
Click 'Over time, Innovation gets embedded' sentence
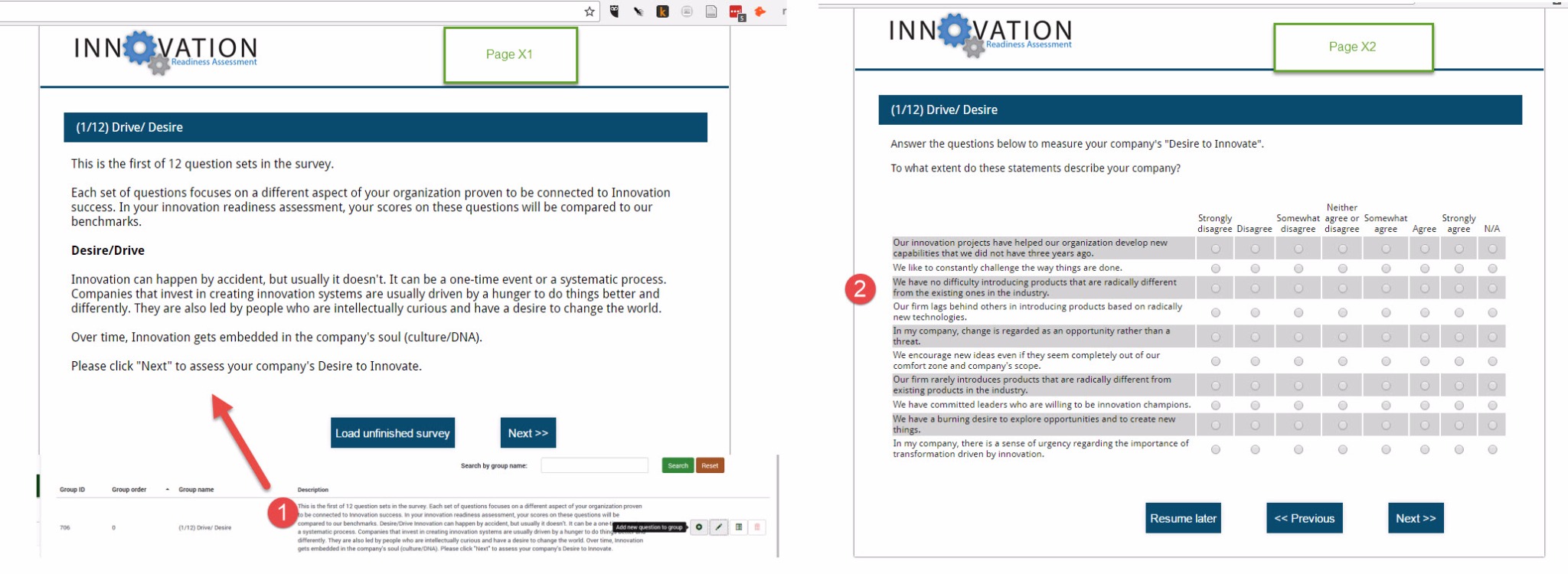(x=276, y=338)
